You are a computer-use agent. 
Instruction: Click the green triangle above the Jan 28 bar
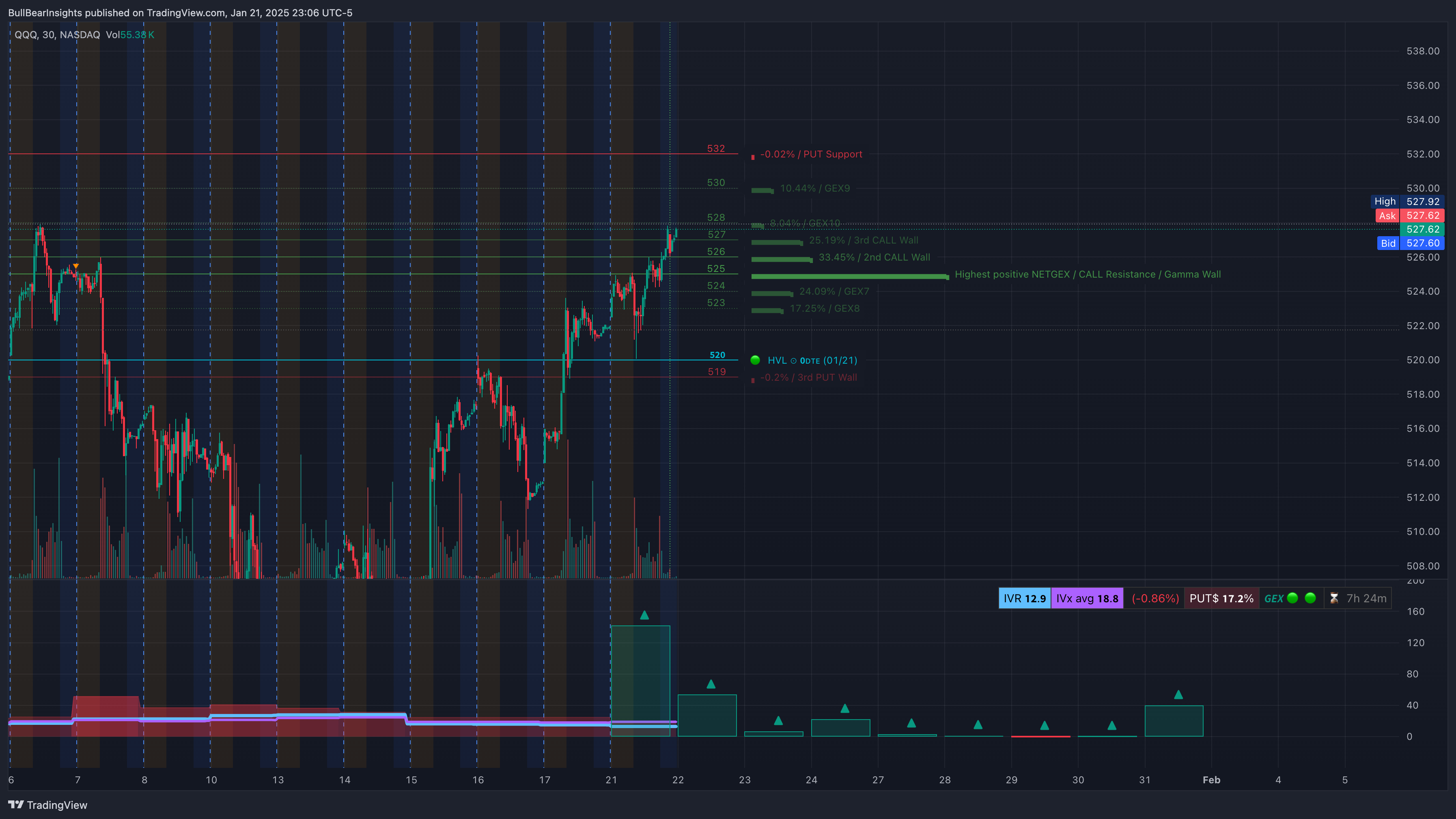(x=978, y=724)
